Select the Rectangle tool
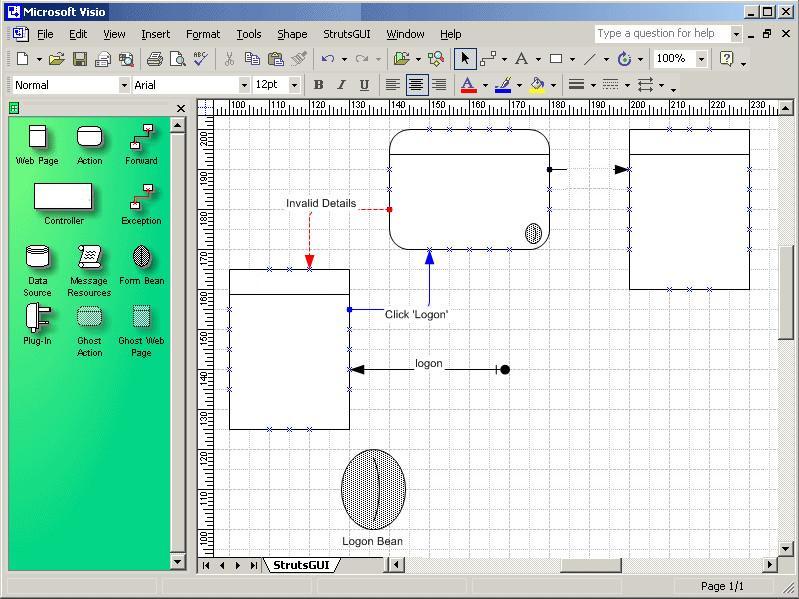The width and height of the screenshot is (799, 599). tap(556, 59)
